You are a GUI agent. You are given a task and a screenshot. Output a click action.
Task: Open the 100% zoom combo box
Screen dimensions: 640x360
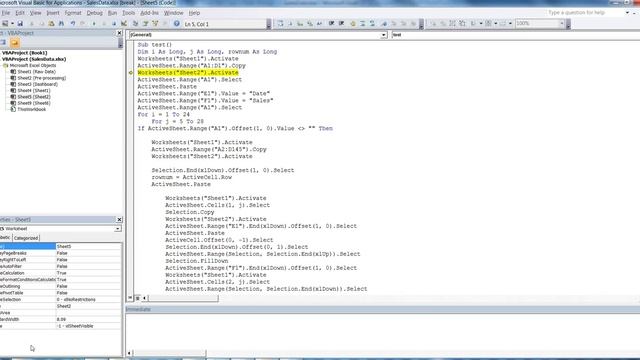pos(540,24)
